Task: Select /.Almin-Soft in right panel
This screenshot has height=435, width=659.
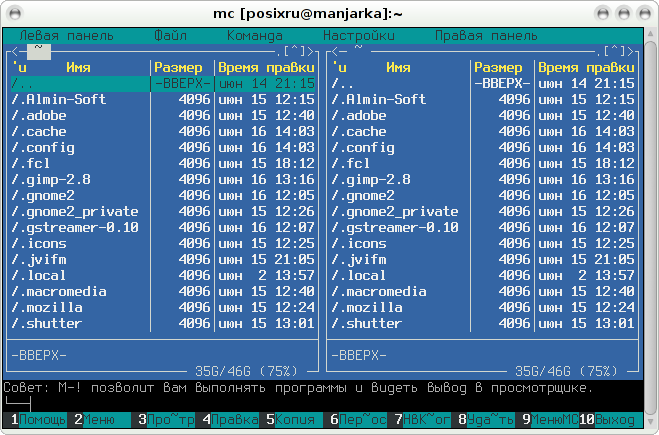Action: pyautogui.click(x=482, y=100)
